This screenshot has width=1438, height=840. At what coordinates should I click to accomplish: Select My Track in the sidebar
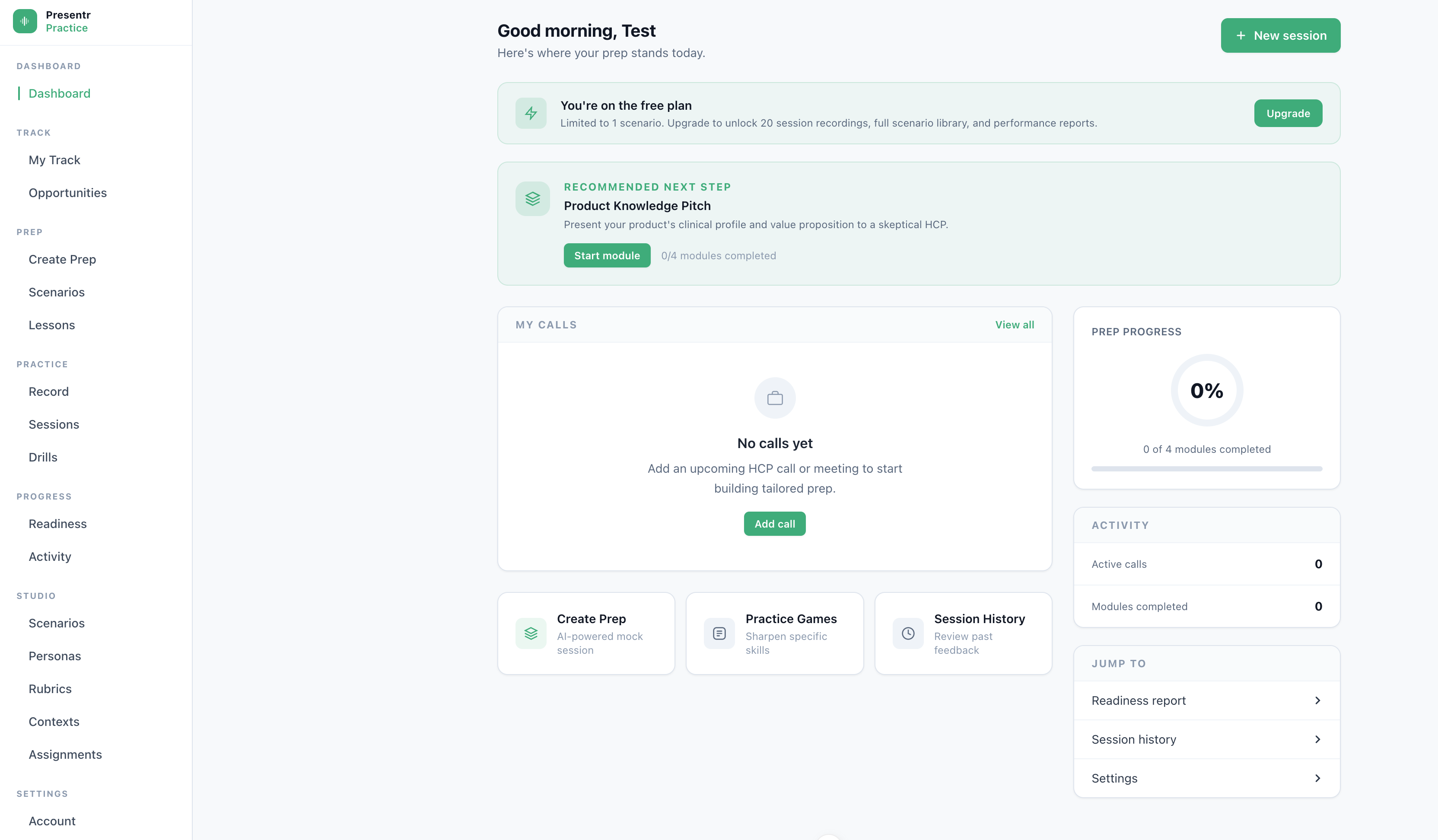click(x=54, y=160)
